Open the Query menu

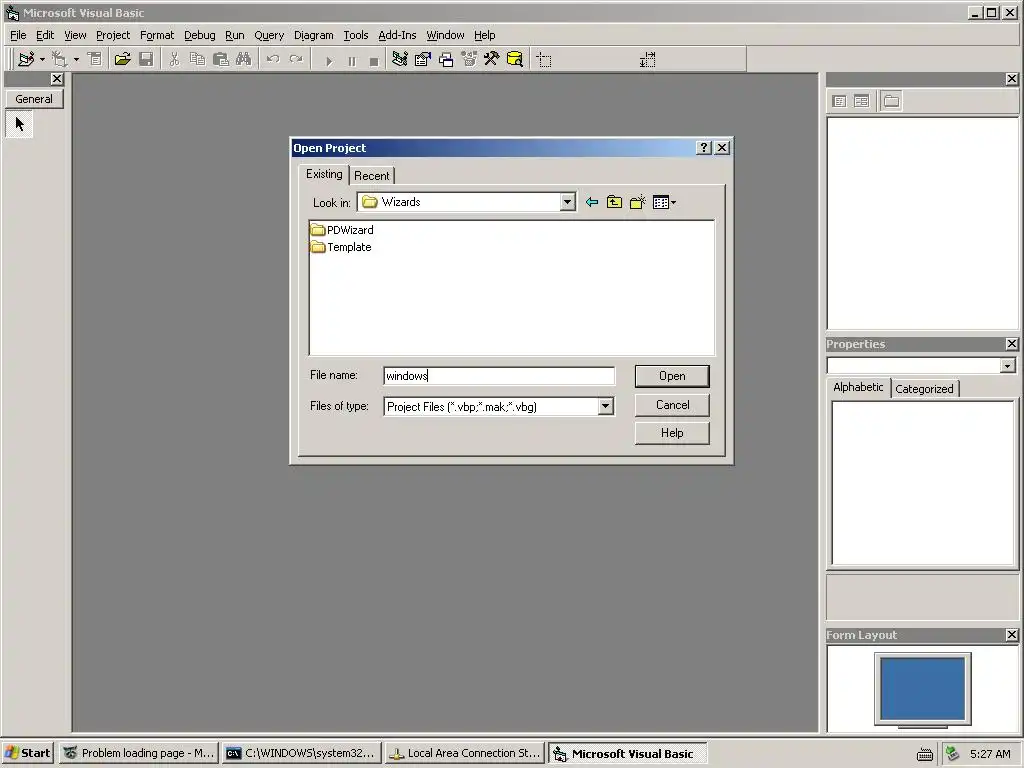269,35
